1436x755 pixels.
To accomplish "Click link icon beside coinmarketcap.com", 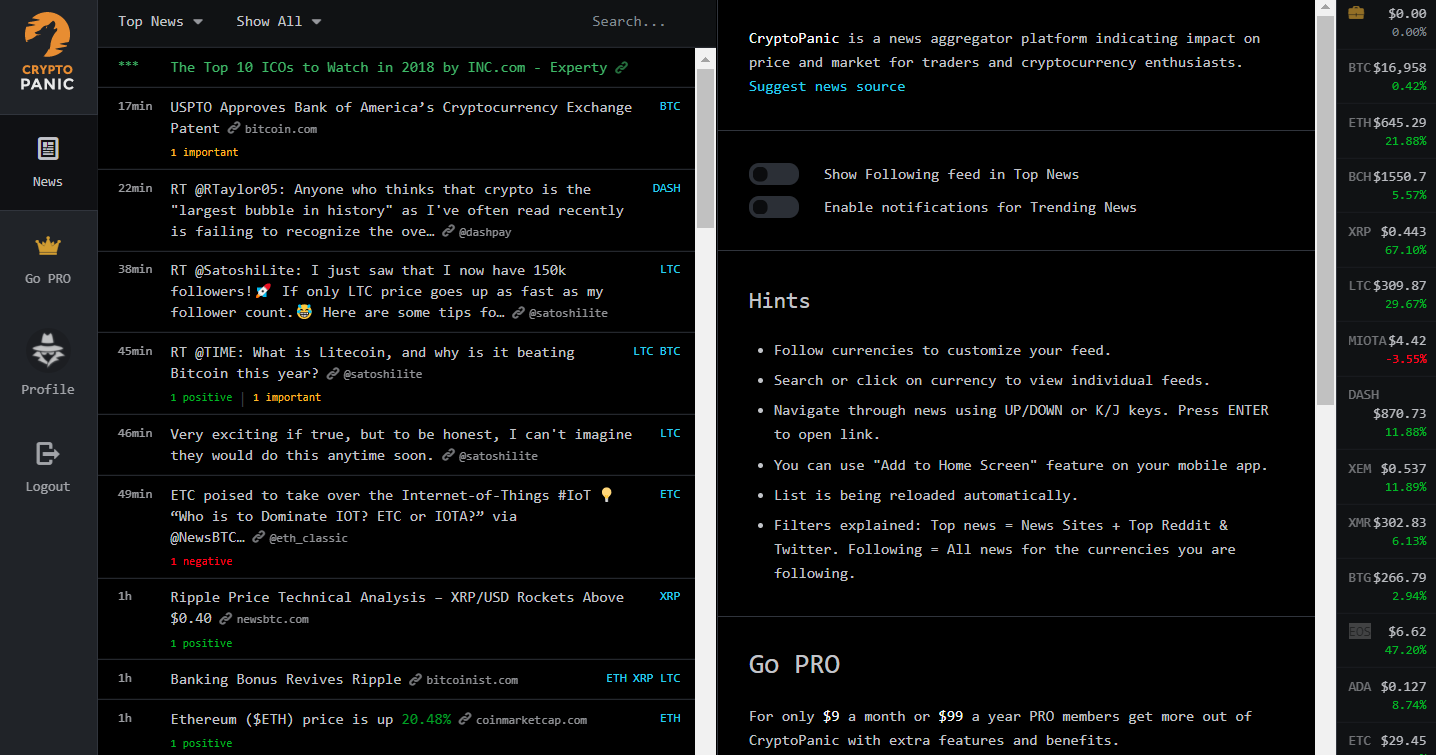I will (x=465, y=720).
